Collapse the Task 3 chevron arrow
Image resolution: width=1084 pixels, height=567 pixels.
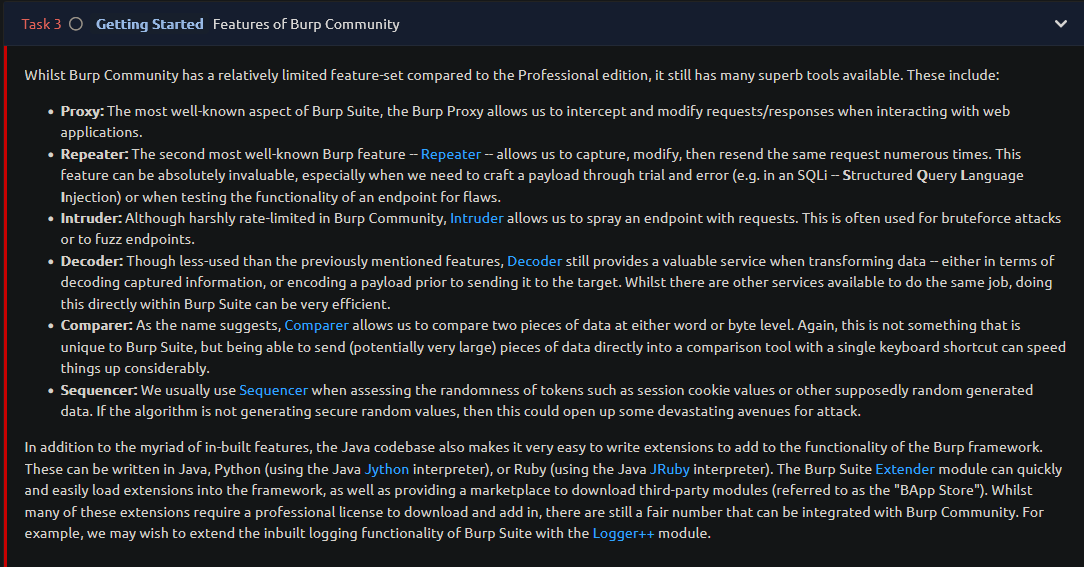click(x=1060, y=24)
